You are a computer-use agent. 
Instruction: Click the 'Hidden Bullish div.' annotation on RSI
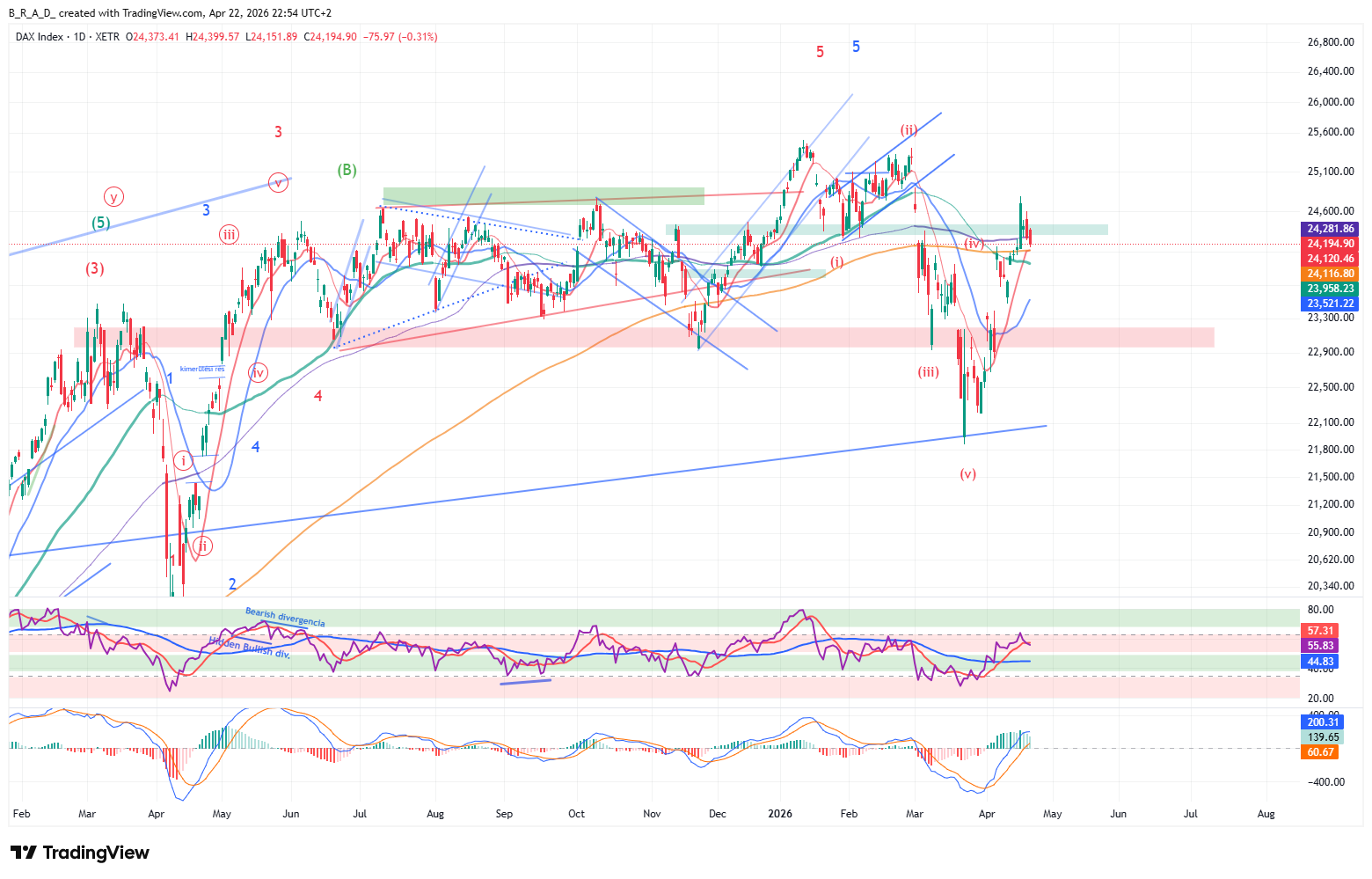pos(249,648)
